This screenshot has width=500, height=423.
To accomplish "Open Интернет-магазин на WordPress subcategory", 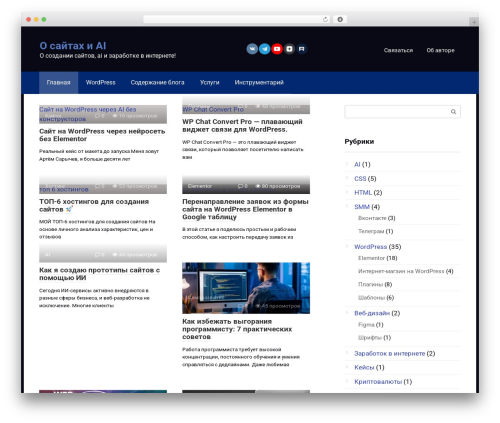I will tap(401, 271).
